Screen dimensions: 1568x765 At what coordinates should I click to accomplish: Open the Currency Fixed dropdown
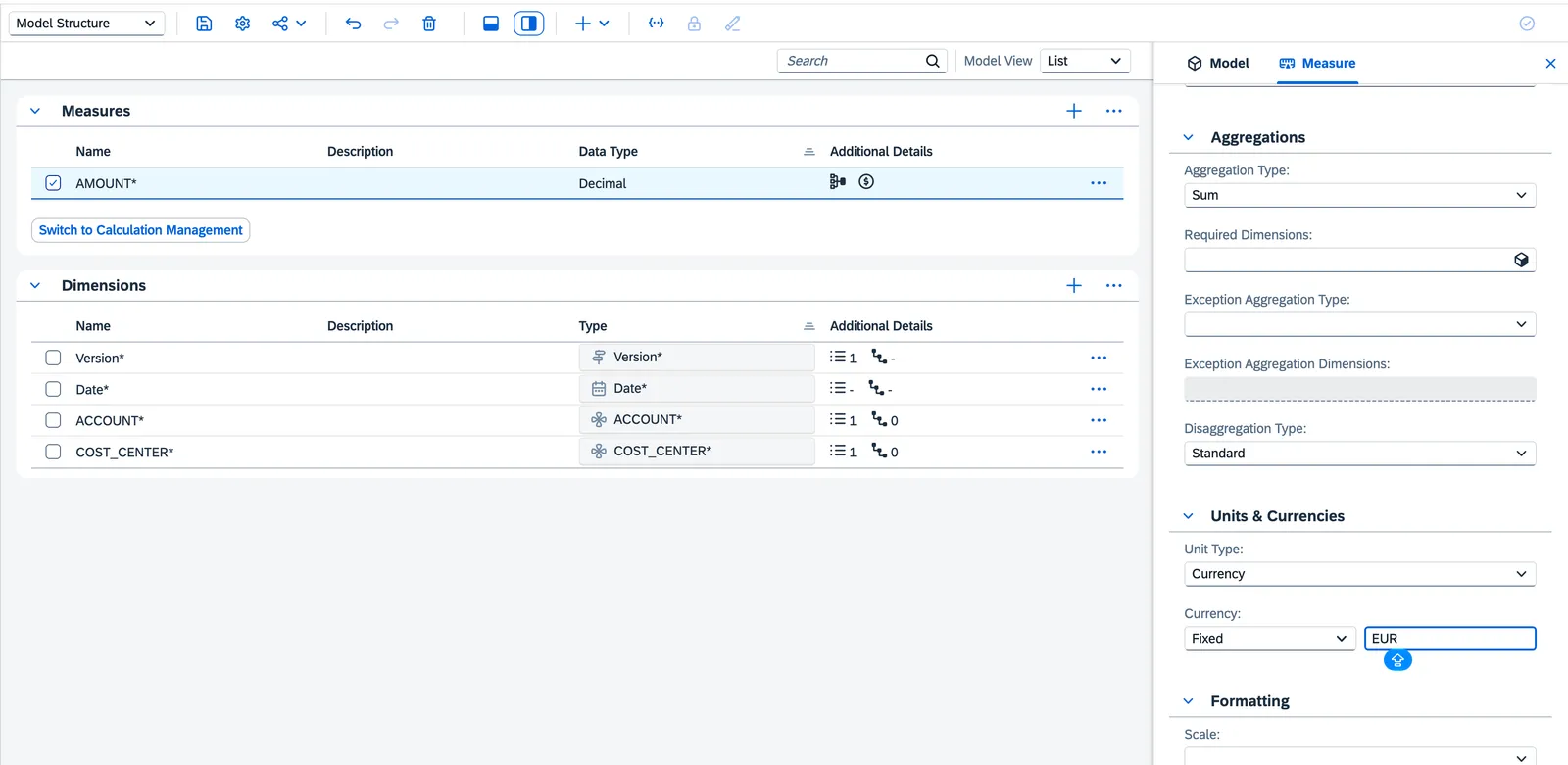point(1270,639)
